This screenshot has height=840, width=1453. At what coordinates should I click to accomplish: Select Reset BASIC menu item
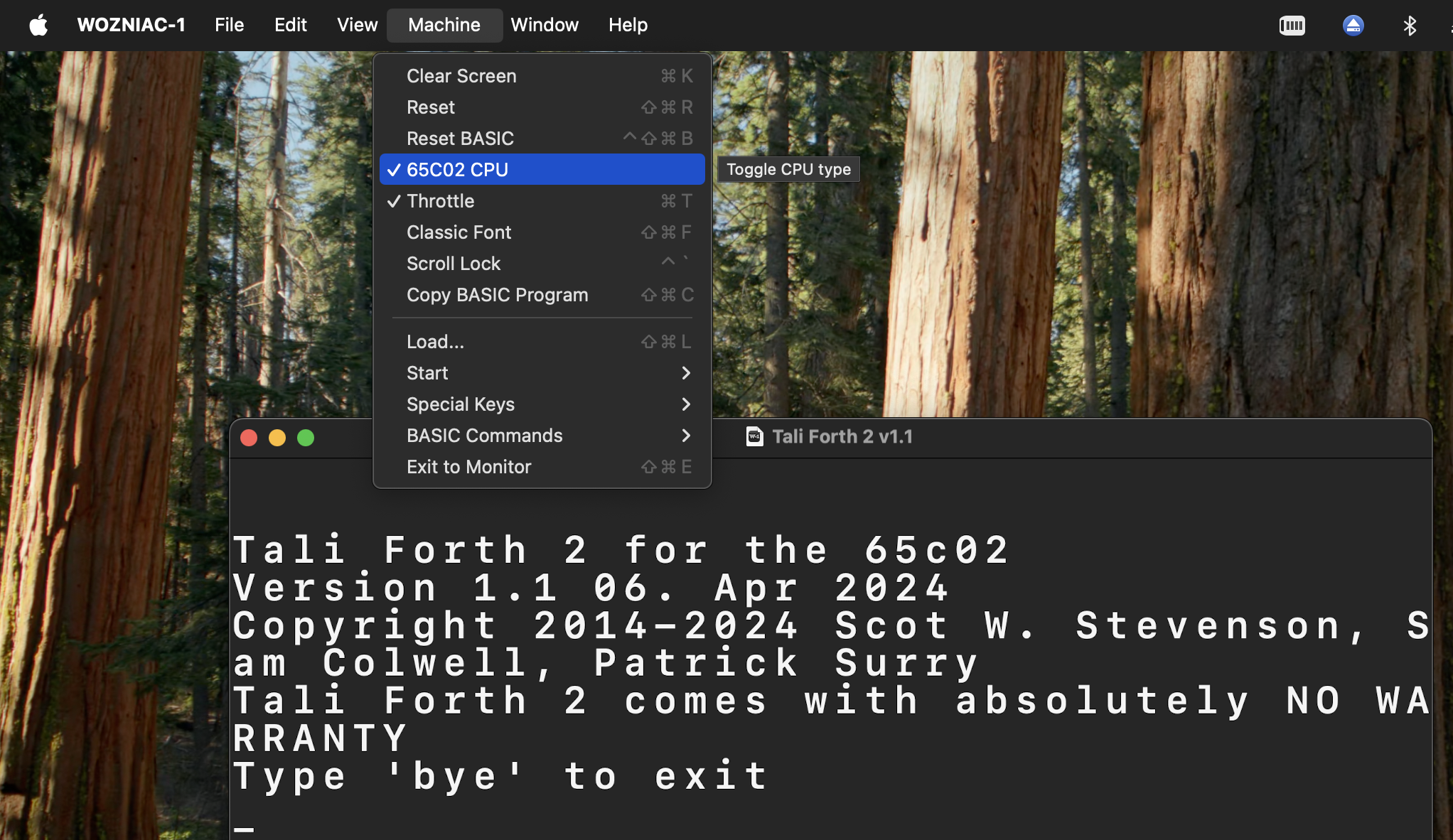(x=542, y=139)
